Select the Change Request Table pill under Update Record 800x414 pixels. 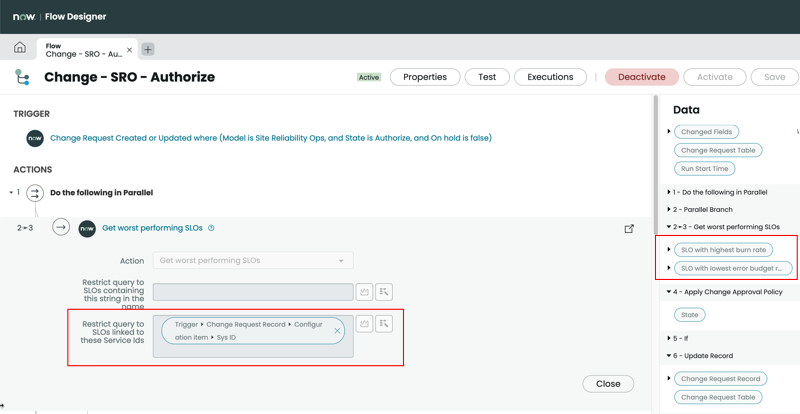click(x=718, y=397)
